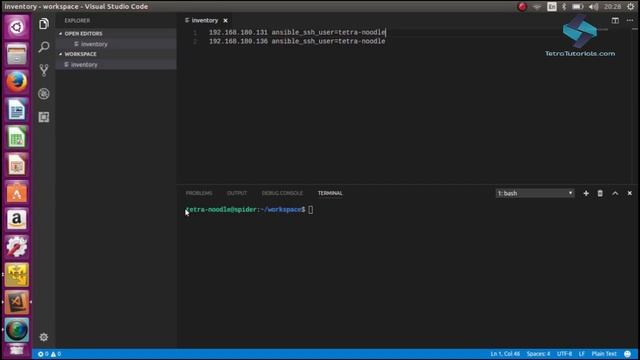Viewport: 640px width, 360px height.
Task: Open Amazon from the launcher
Action: pos(17,220)
